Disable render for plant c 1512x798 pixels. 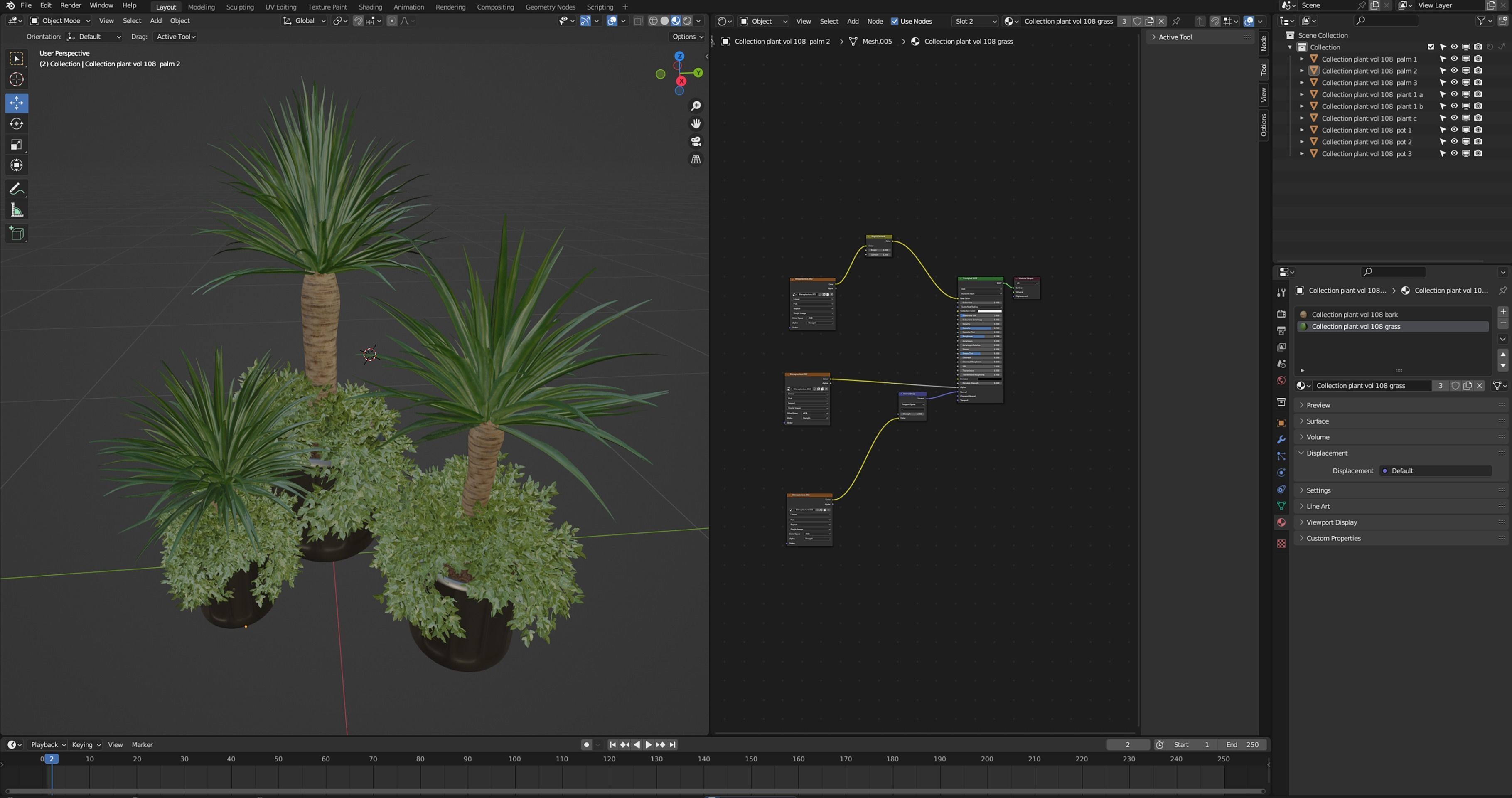(x=1478, y=118)
